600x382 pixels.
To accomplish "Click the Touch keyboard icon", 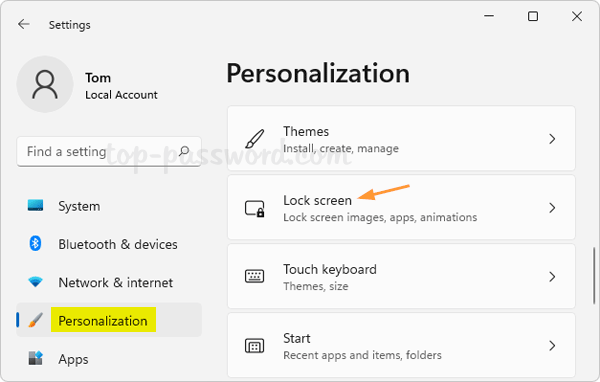I will click(x=254, y=276).
